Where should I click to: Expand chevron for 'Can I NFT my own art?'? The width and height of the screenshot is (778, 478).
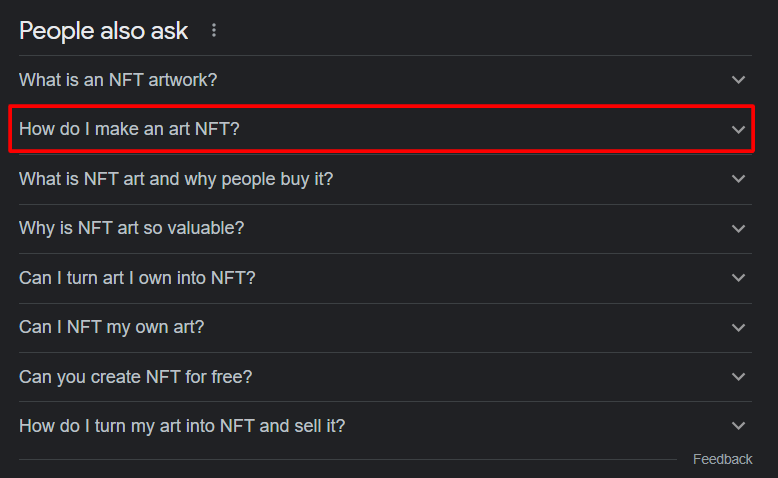tap(738, 327)
